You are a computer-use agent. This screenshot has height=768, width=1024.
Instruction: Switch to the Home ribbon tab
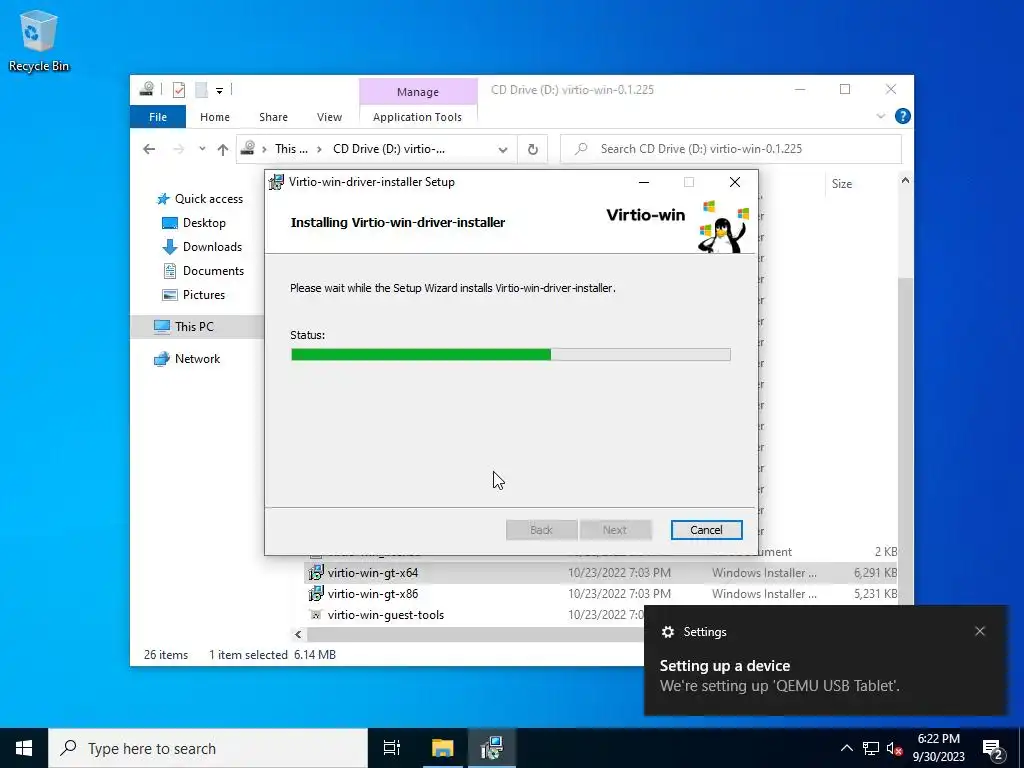(x=215, y=117)
